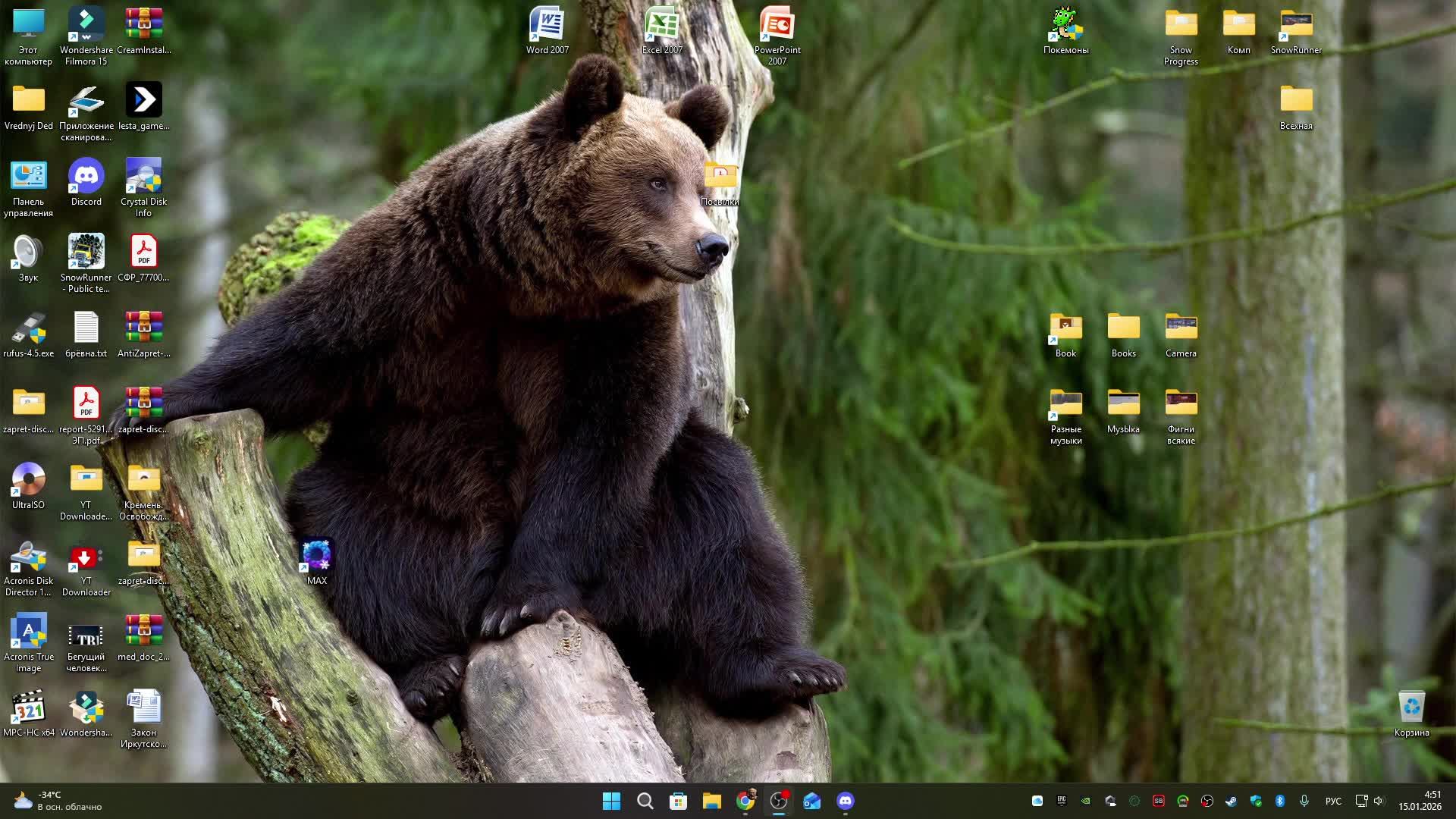Screen dimensions: 1456x819
Task: Open SnowRunner Public test shortcut
Action: (86, 262)
